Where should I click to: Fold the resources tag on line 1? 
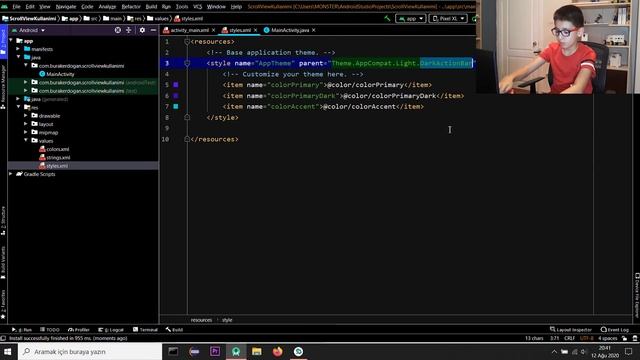tap(187, 42)
